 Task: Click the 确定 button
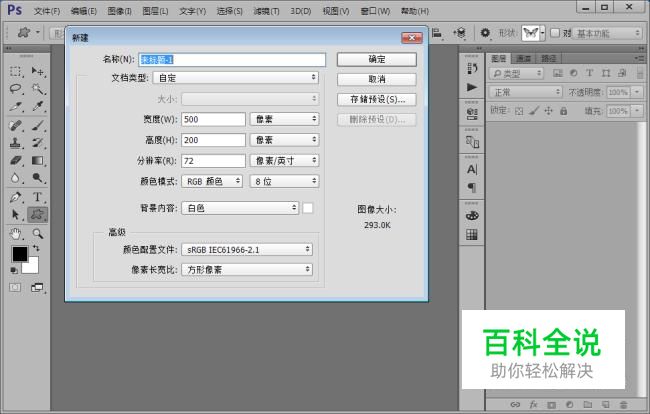click(x=377, y=59)
